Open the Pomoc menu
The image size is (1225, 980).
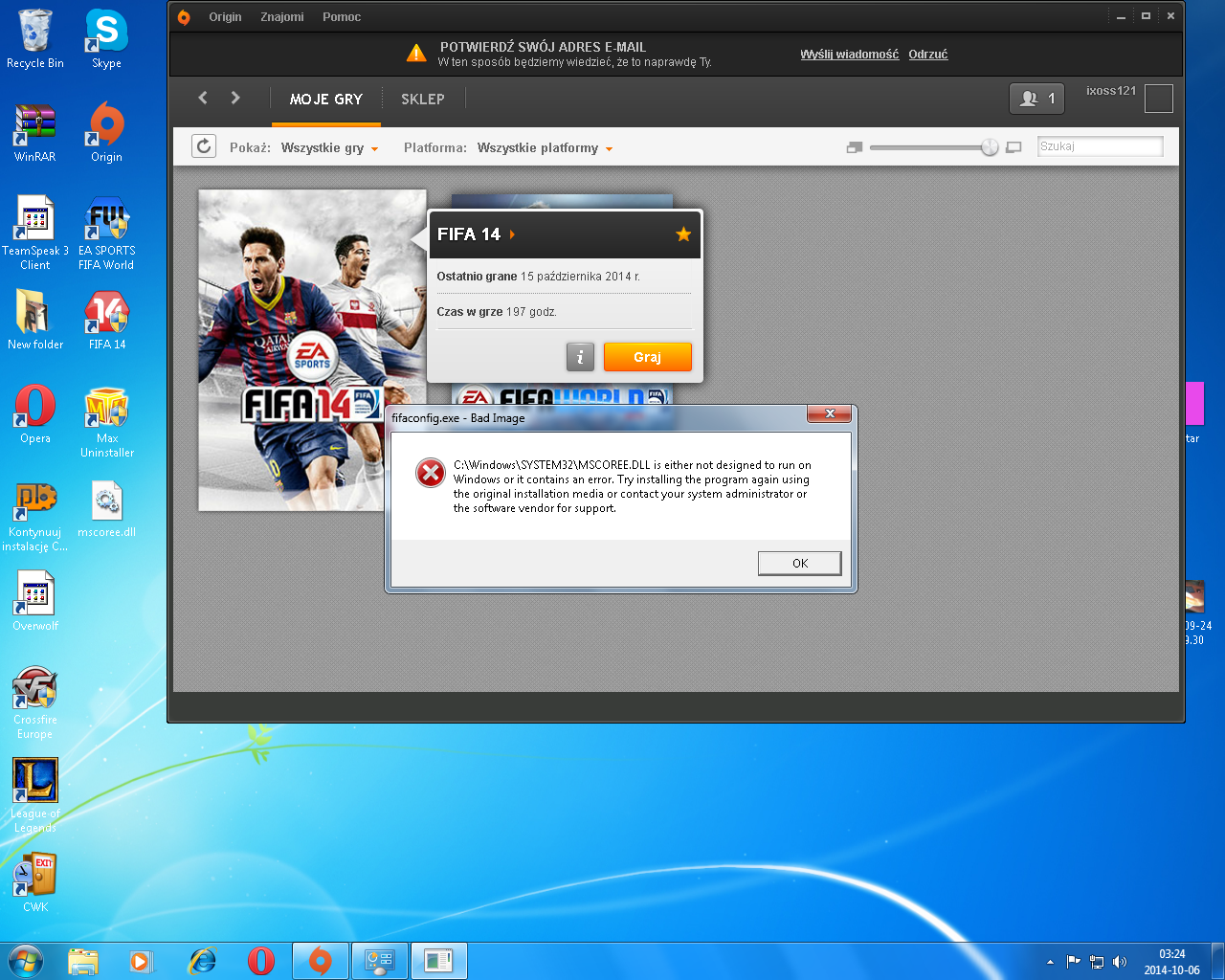342,17
